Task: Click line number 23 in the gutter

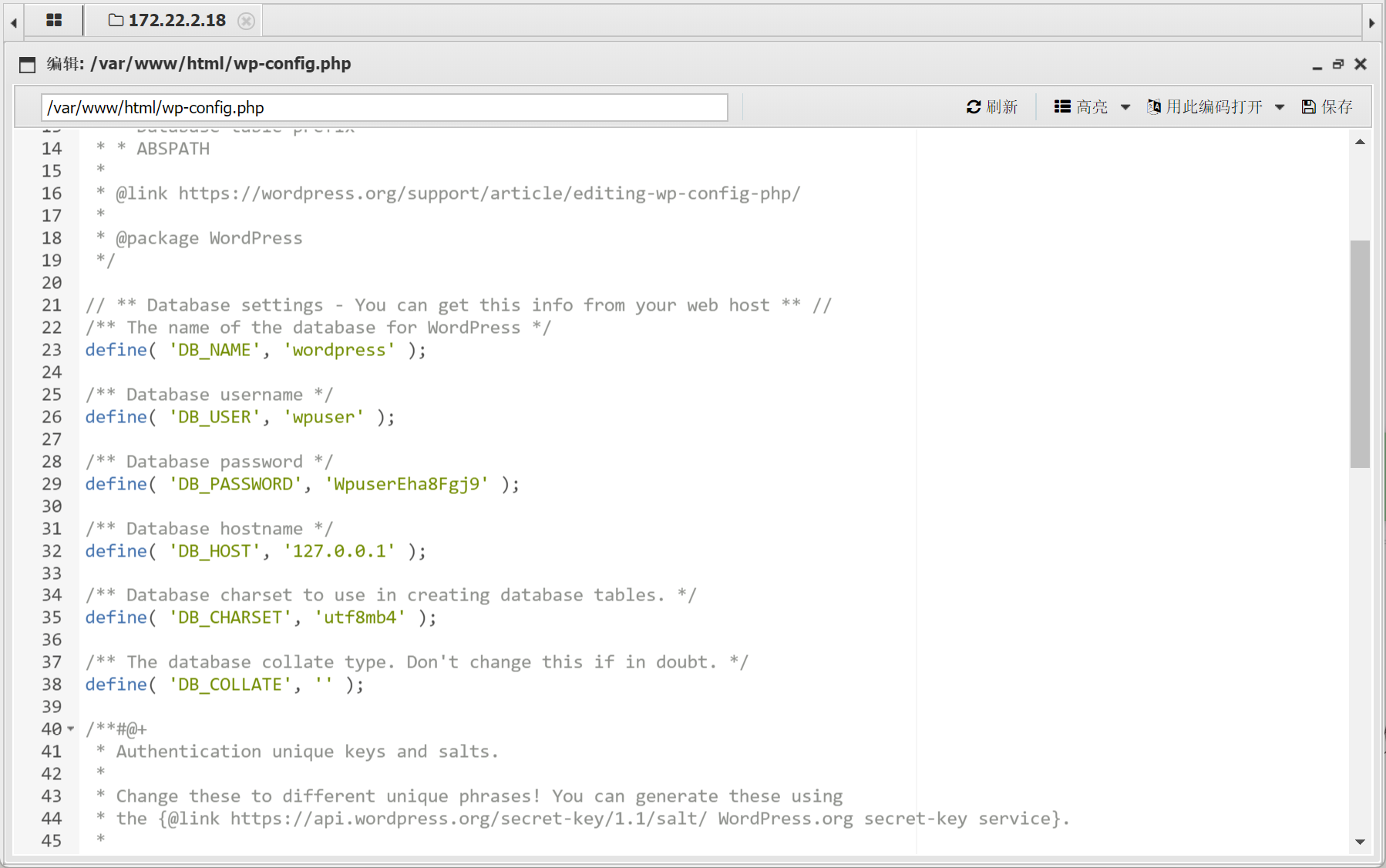Action: click(x=52, y=350)
